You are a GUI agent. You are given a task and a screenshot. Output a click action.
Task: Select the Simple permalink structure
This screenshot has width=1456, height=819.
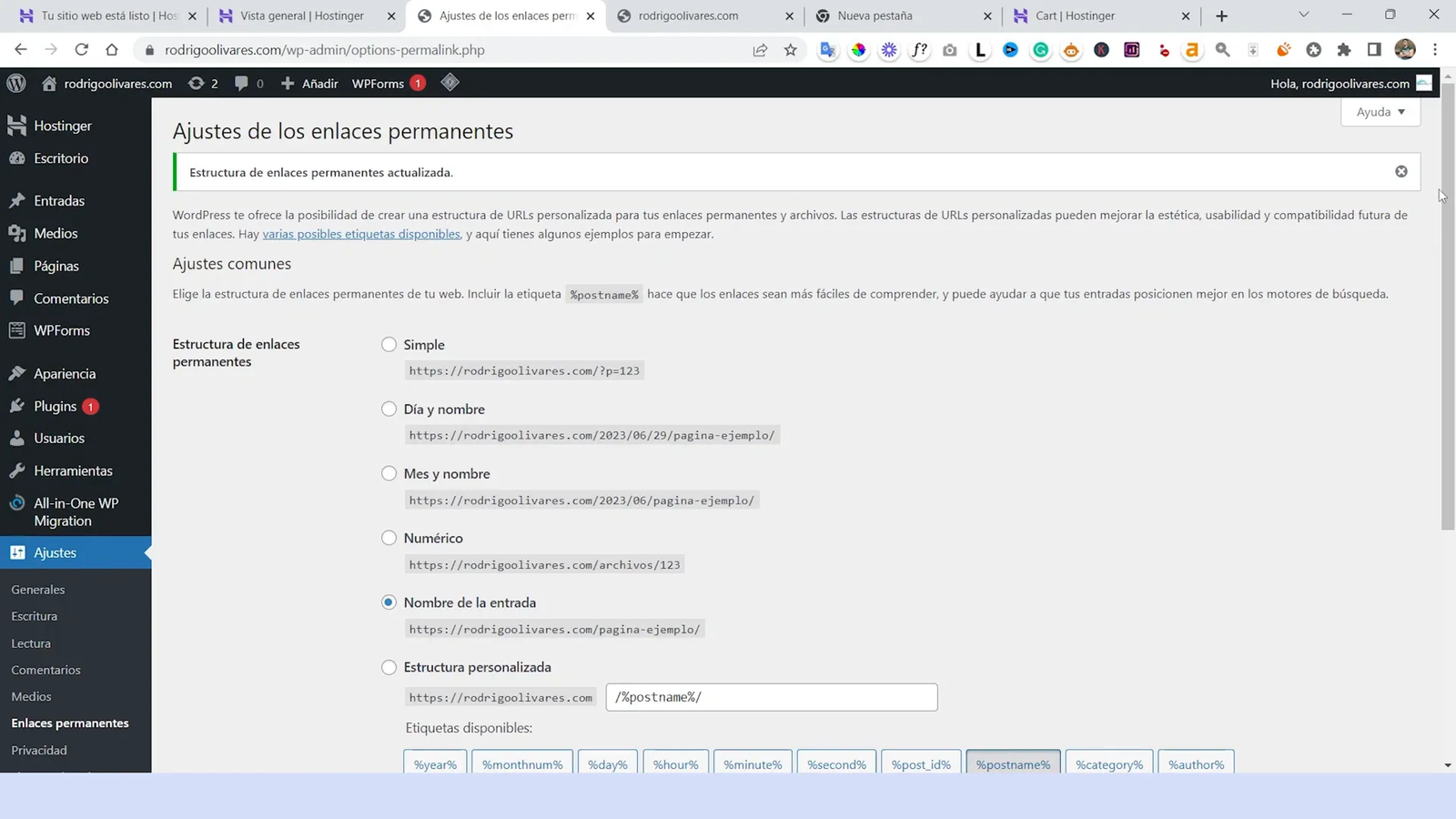pyautogui.click(x=389, y=344)
